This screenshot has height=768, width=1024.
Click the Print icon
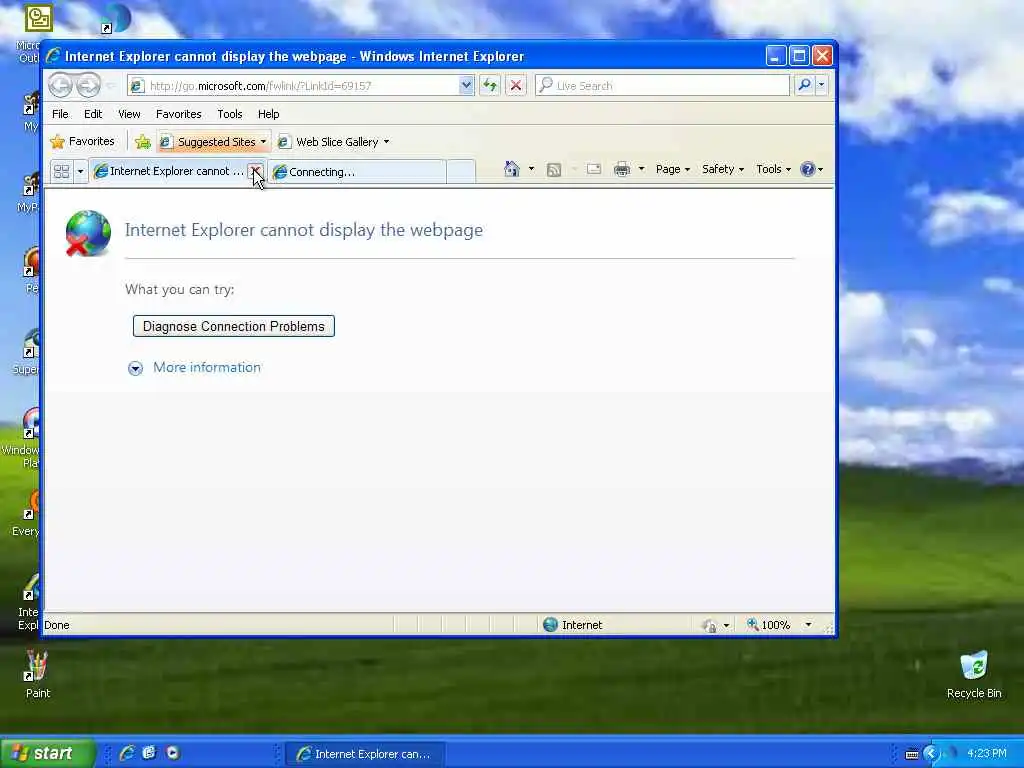coord(622,169)
